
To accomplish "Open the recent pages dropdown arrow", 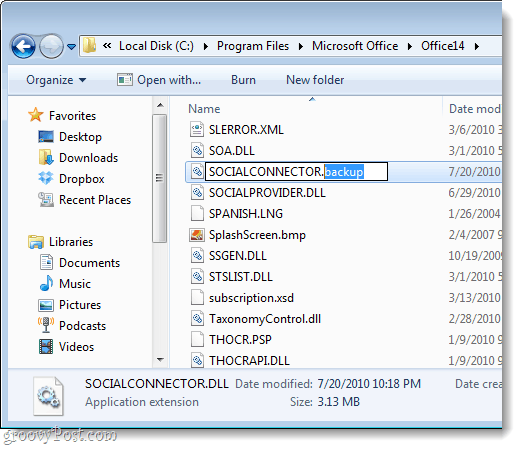I will click(72, 47).
